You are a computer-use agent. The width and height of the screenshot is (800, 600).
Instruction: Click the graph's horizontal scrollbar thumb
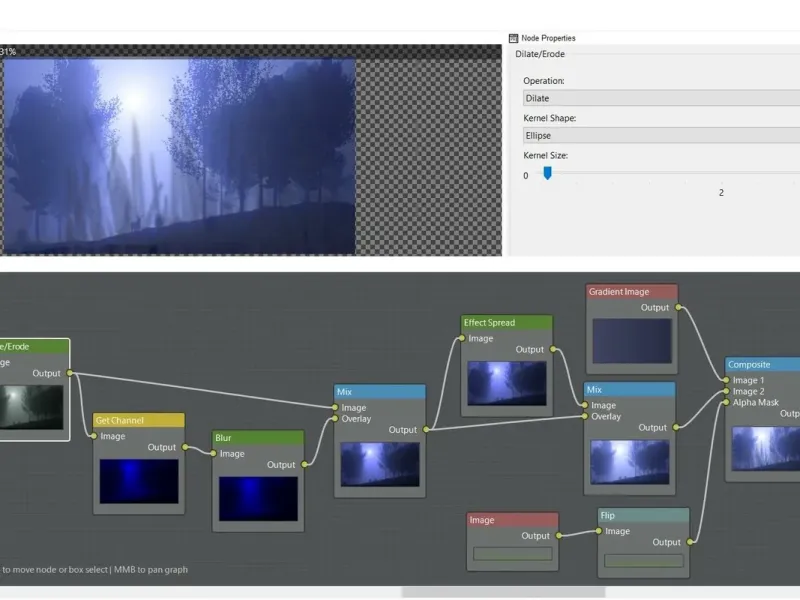(x=502, y=592)
